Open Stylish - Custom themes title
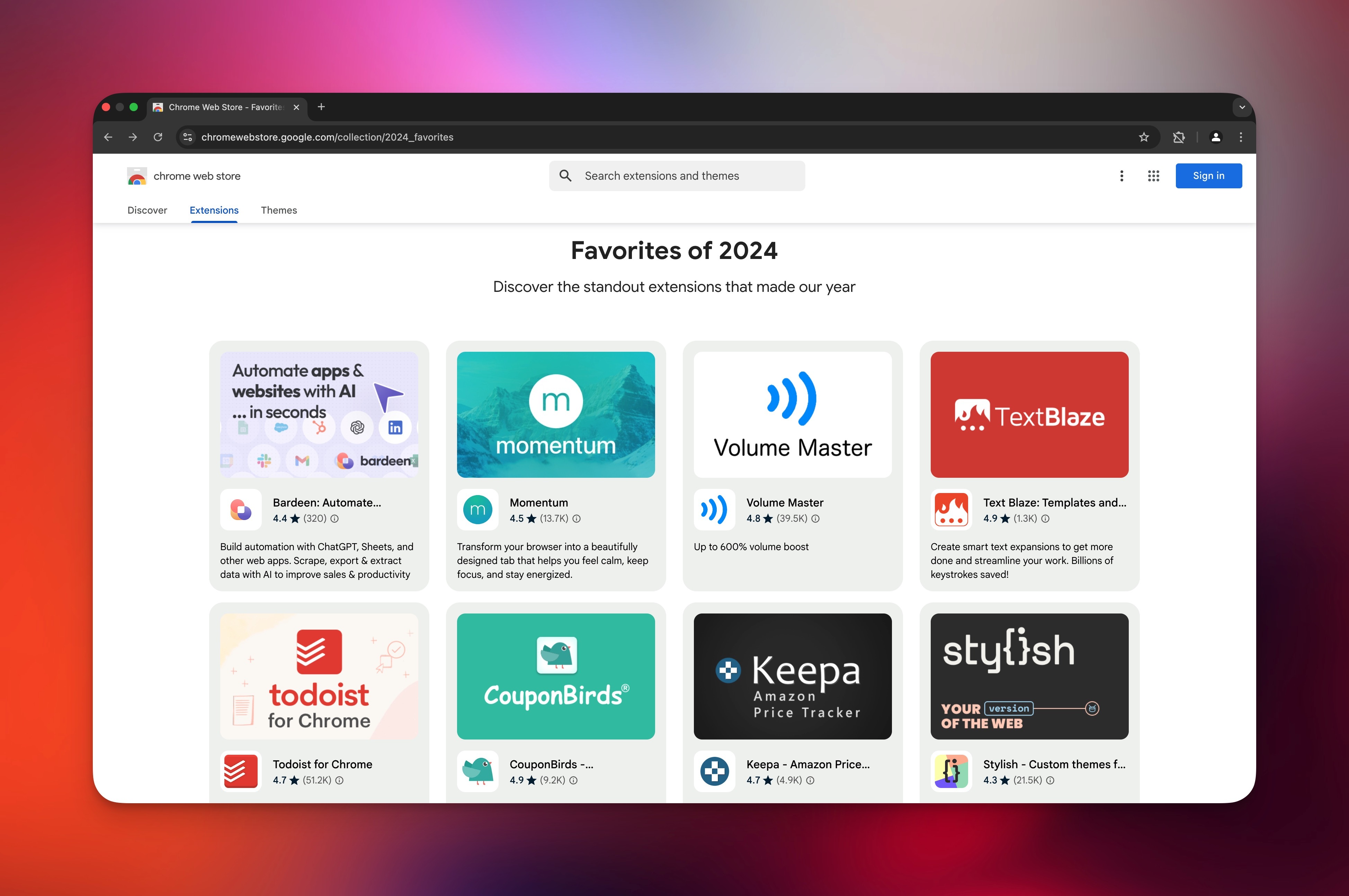1349x896 pixels. tap(1054, 764)
